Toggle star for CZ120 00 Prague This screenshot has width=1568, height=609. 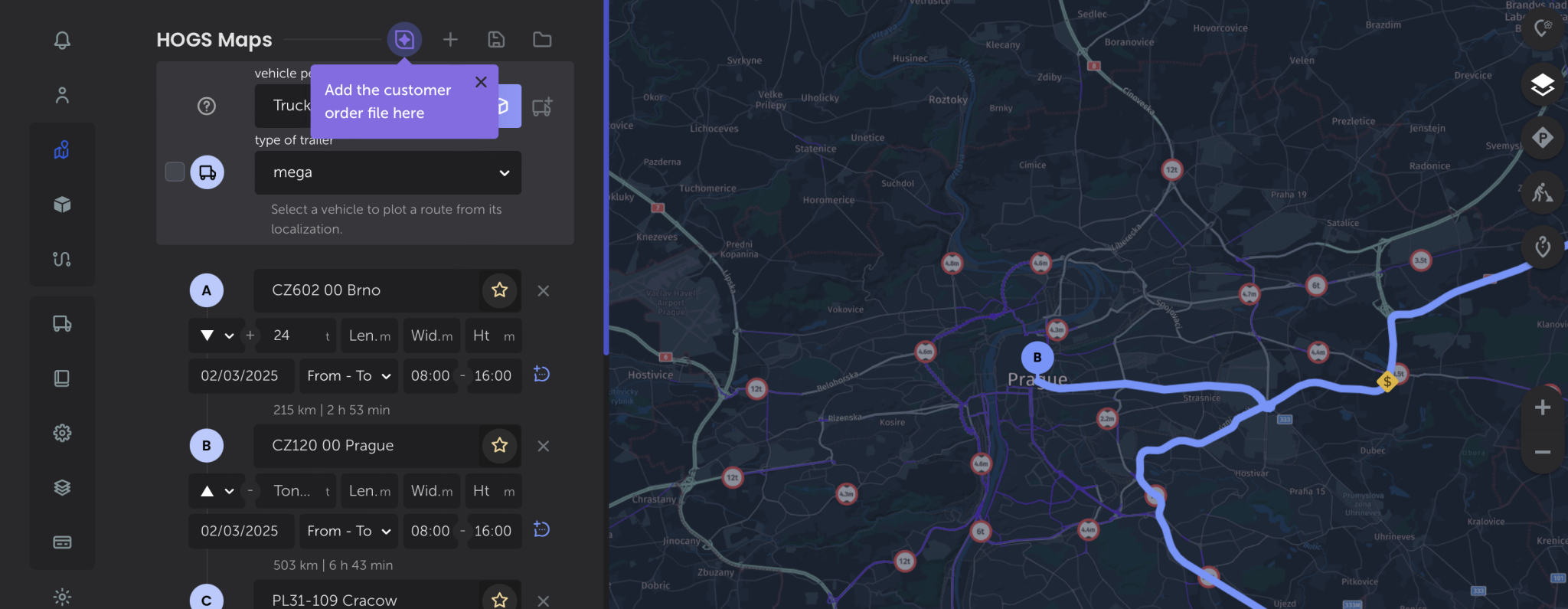[x=500, y=446]
